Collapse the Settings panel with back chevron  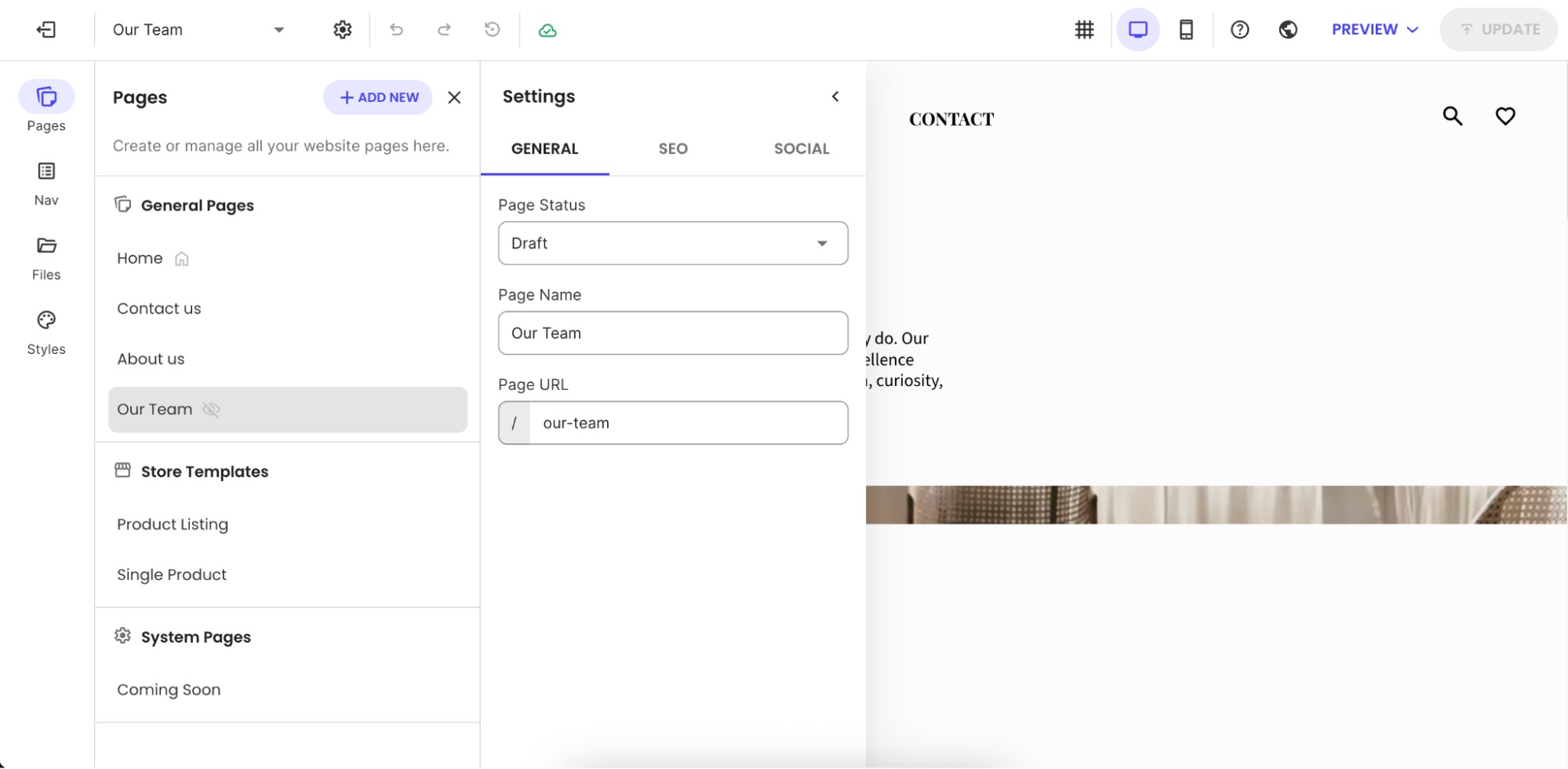835,97
